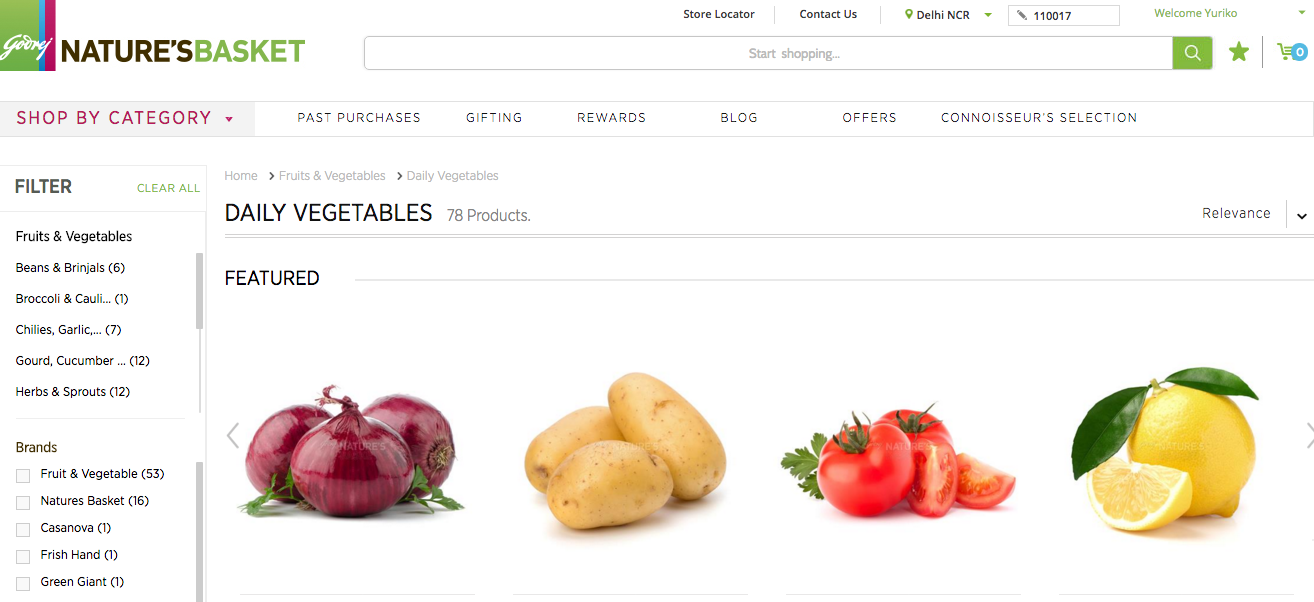1314x602 pixels.
Task: Open the Store Locator link
Action: pos(719,14)
